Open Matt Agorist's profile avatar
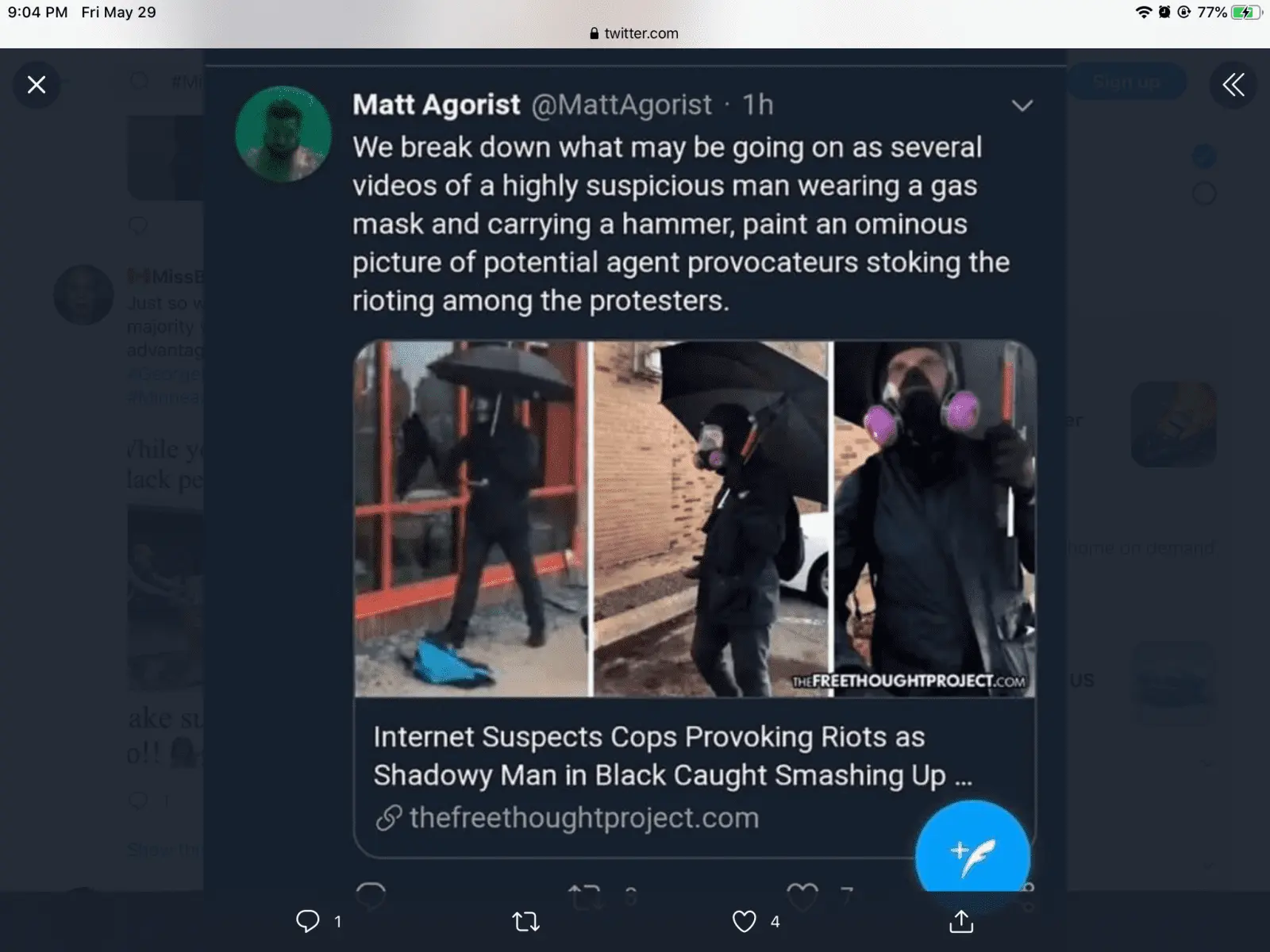 pyautogui.click(x=283, y=133)
